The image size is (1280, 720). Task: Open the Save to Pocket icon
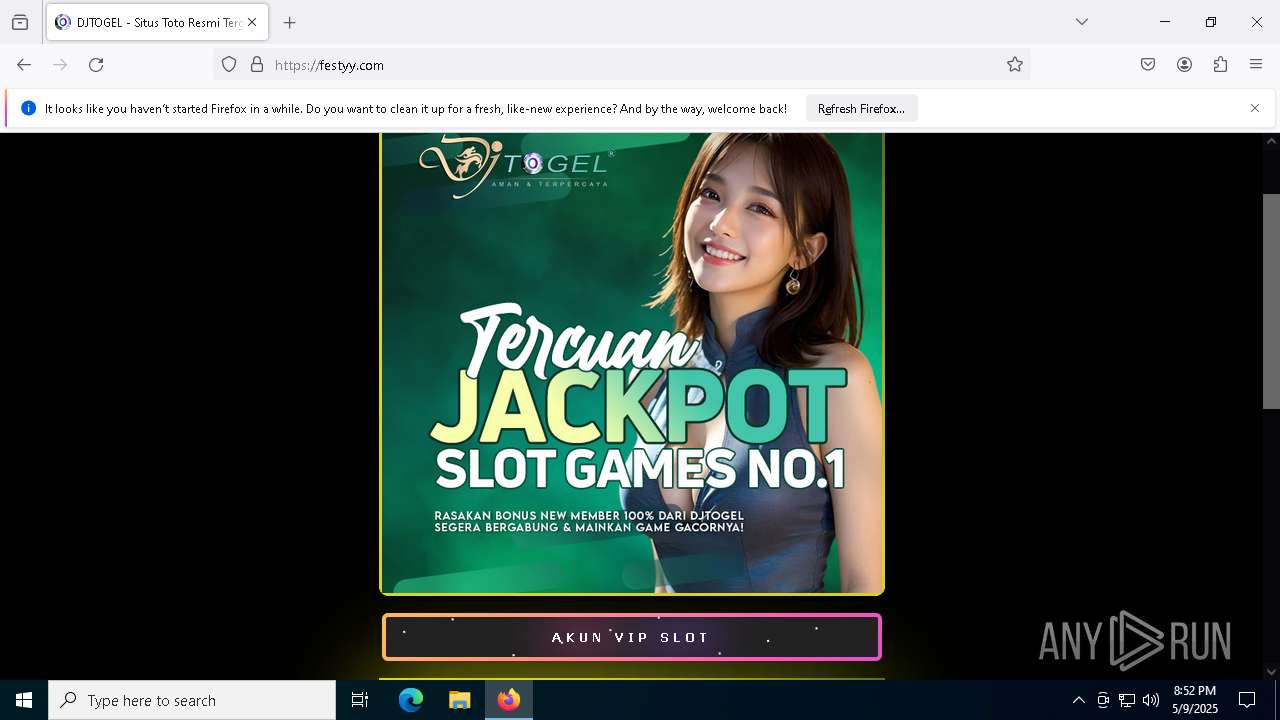coord(1148,65)
